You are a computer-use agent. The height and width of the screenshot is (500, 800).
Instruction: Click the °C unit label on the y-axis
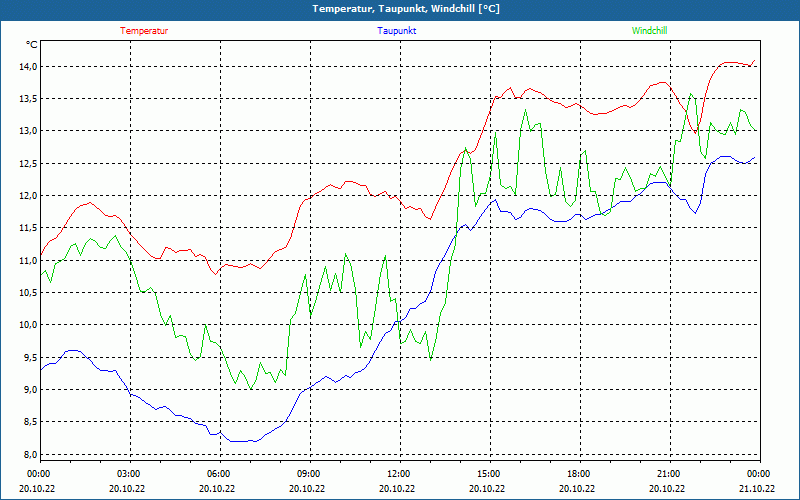point(32,45)
